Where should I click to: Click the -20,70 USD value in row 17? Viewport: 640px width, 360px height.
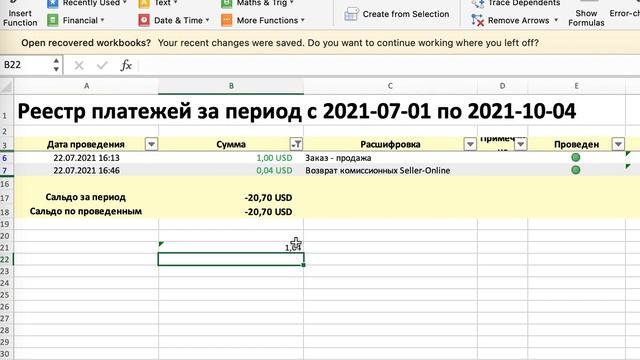269,198
